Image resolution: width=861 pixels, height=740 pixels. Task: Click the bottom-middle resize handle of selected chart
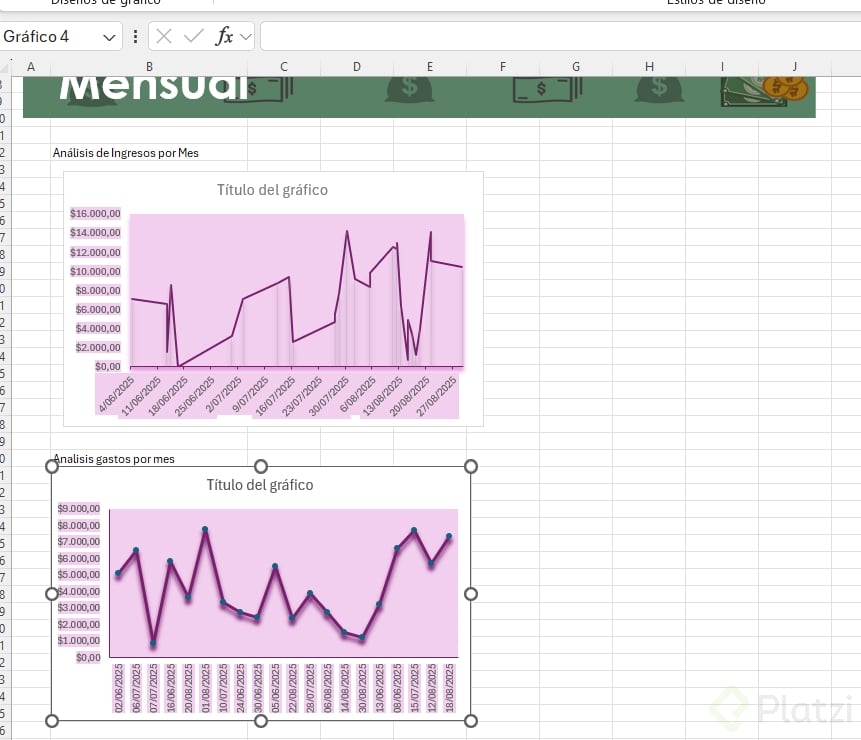261,721
